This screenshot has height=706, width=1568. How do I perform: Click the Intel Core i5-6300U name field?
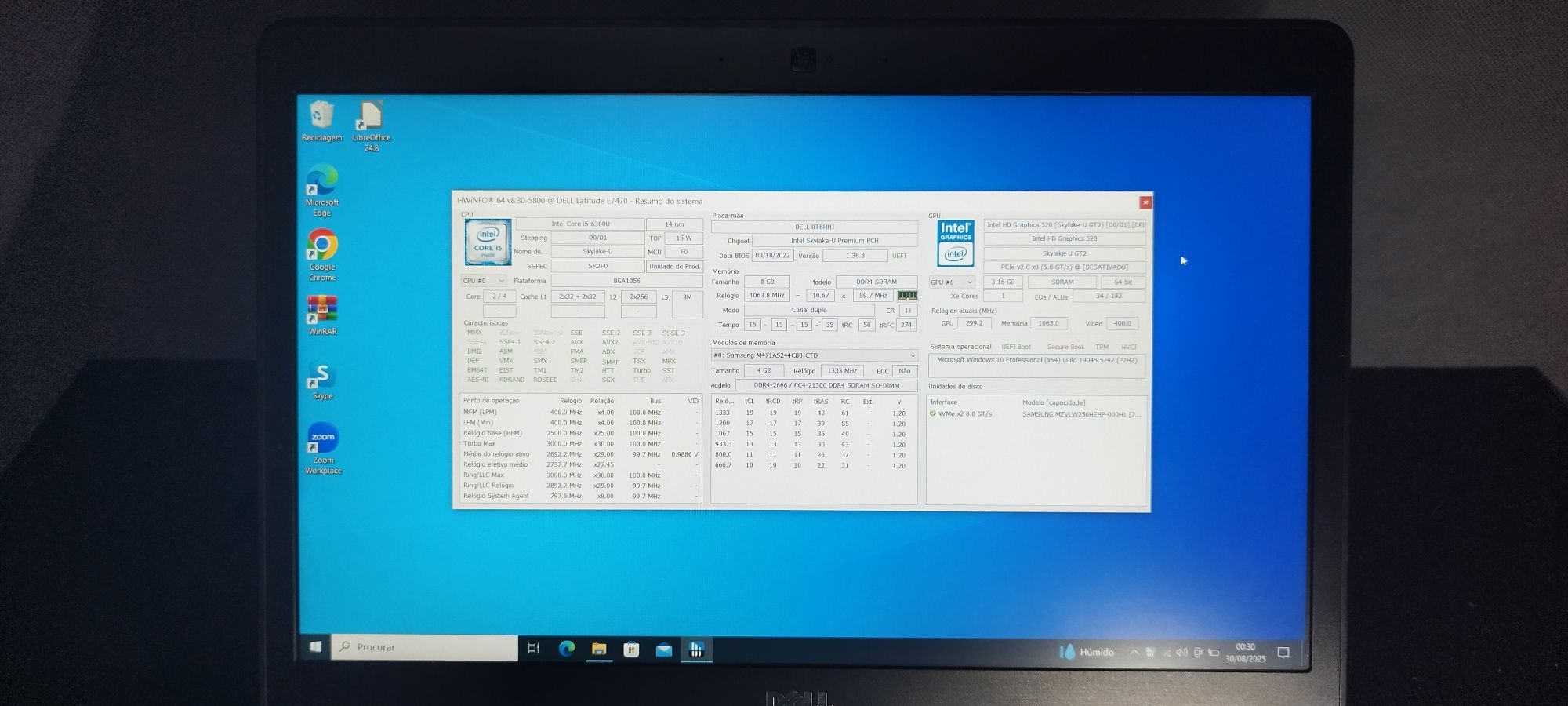580,224
